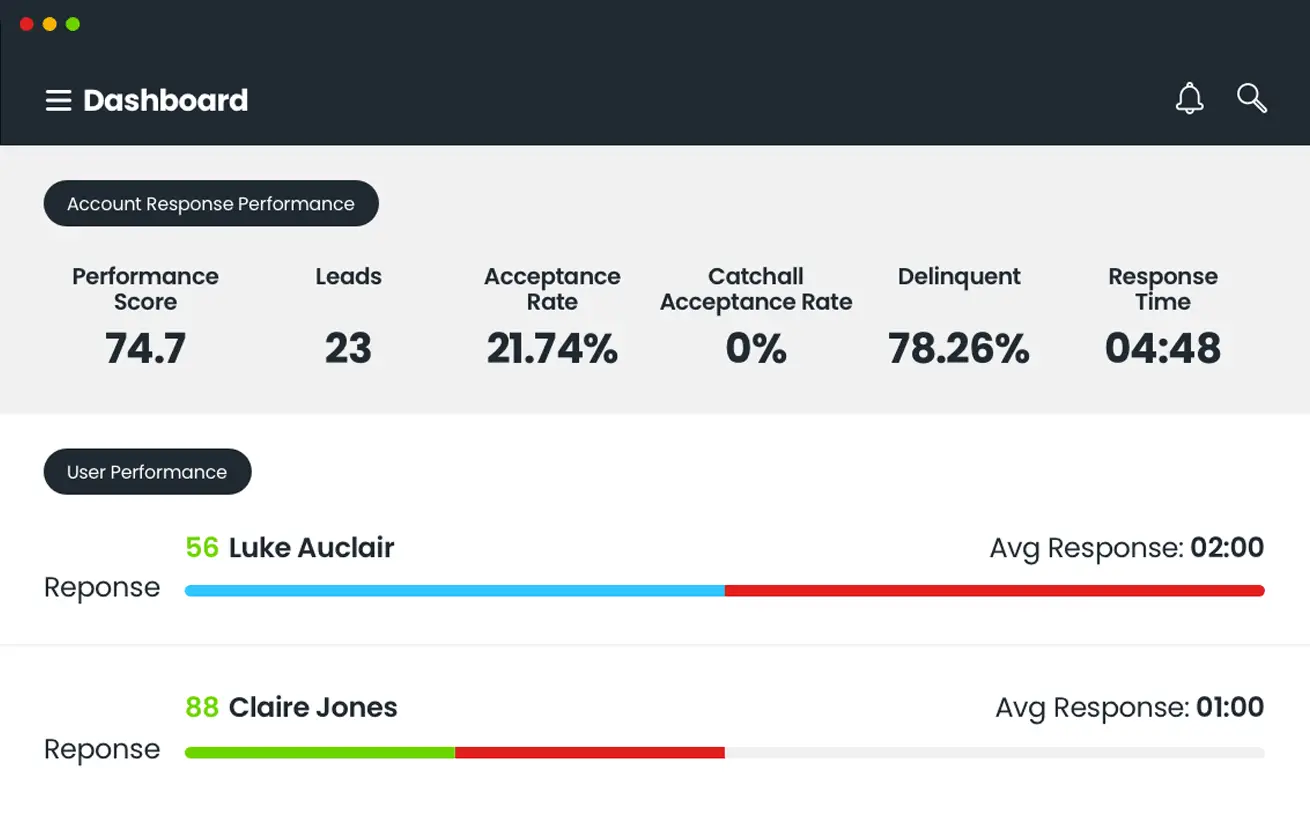Select Account Response Performance pill
This screenshot has width=1310, height=819.
click(211, 203)
